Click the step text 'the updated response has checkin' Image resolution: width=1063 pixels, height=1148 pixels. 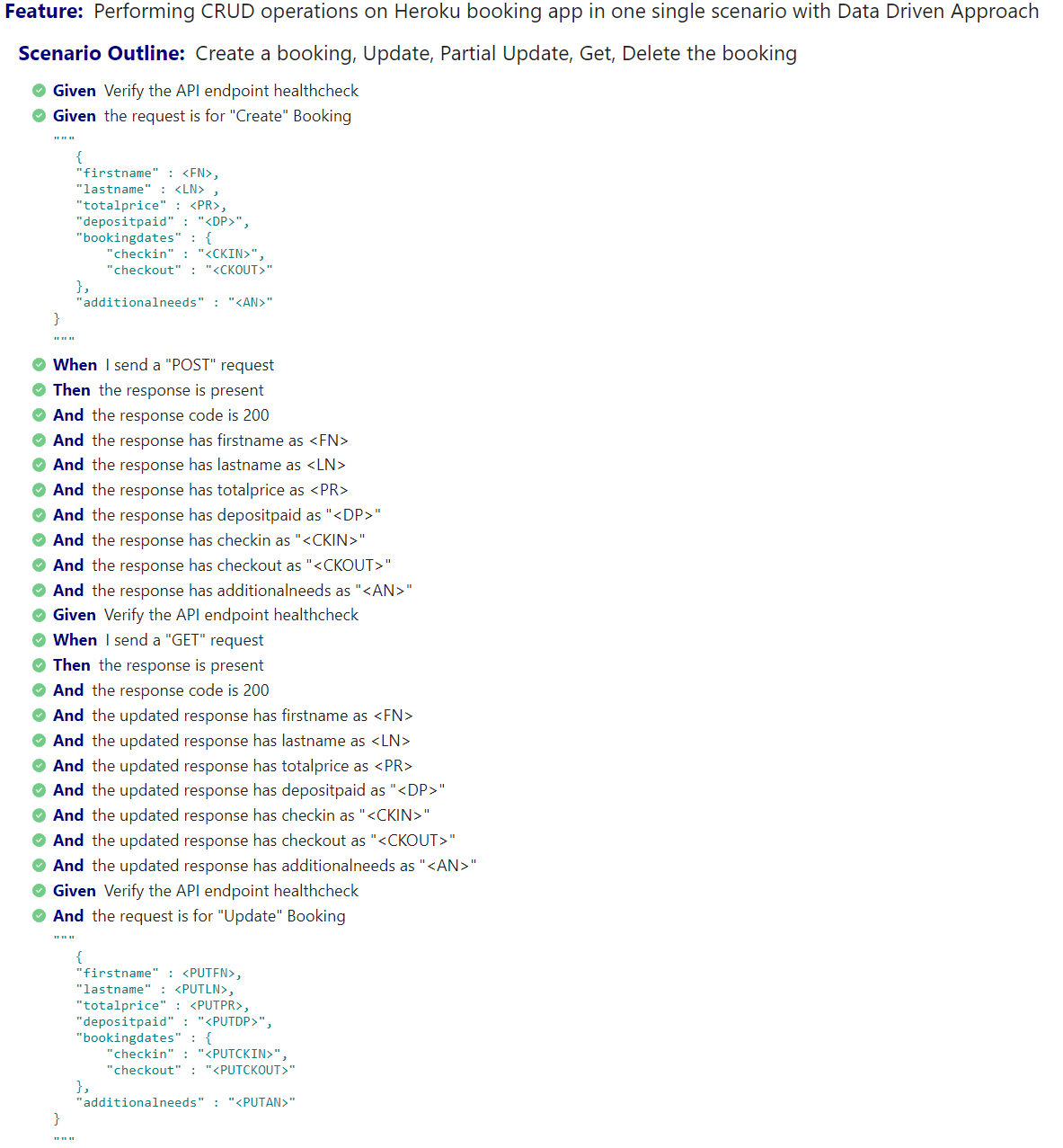click(261, 815)
